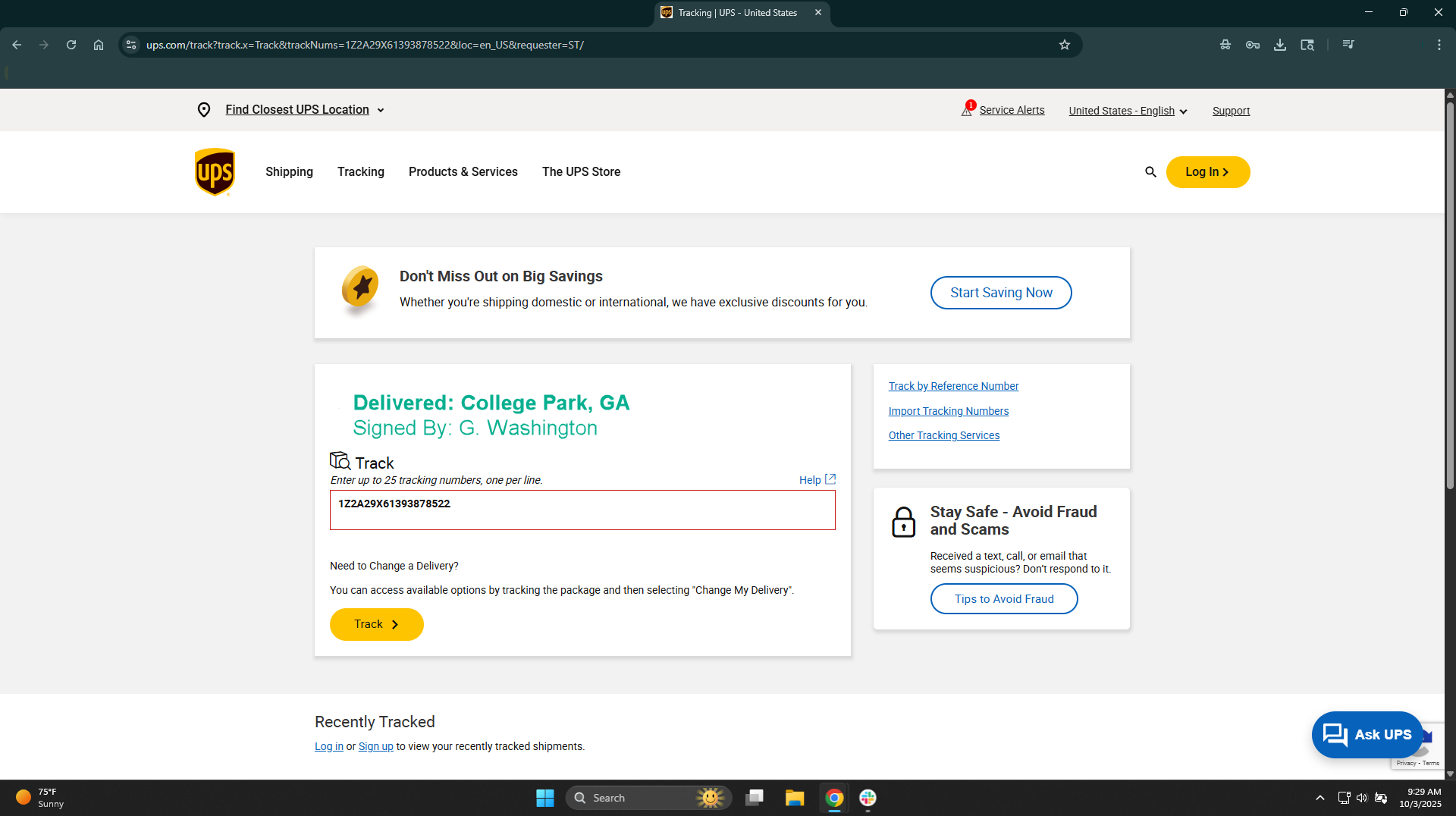Open the weather widget showing 75°F Sunny
The image size is (1456, 816).
[x=39, y=798]
